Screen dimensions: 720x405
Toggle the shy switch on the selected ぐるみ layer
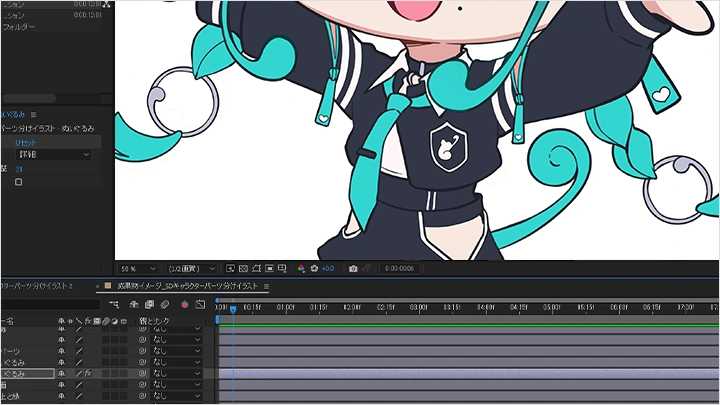[x=62, y=373]
